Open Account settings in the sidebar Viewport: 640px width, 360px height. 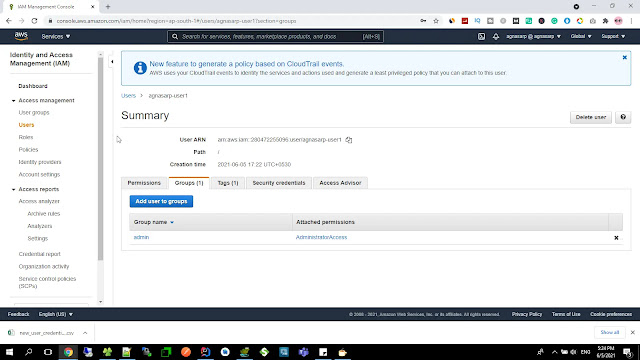(39, 174)
